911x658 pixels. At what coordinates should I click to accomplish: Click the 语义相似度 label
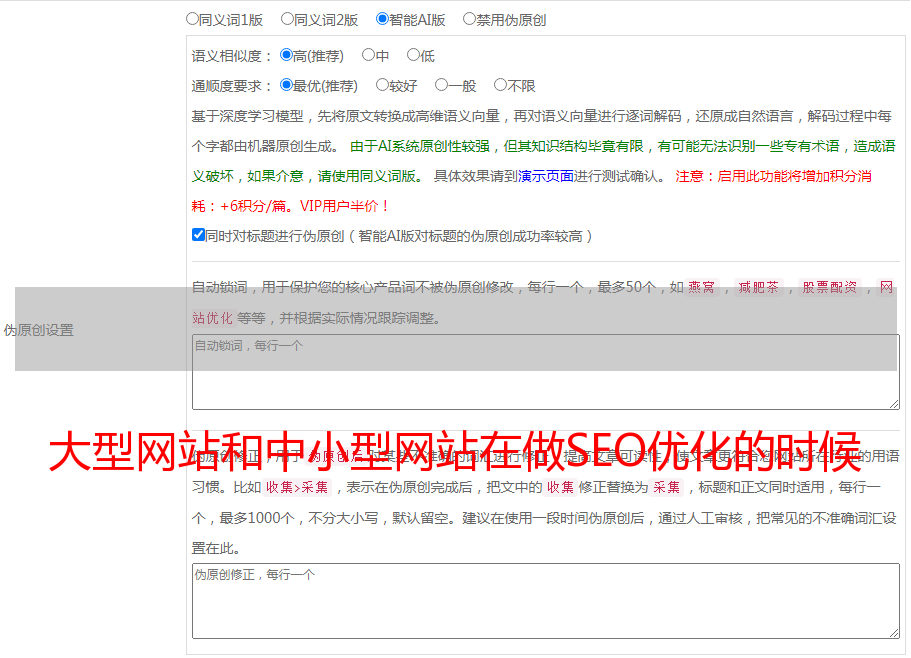[x=232, y=56]
